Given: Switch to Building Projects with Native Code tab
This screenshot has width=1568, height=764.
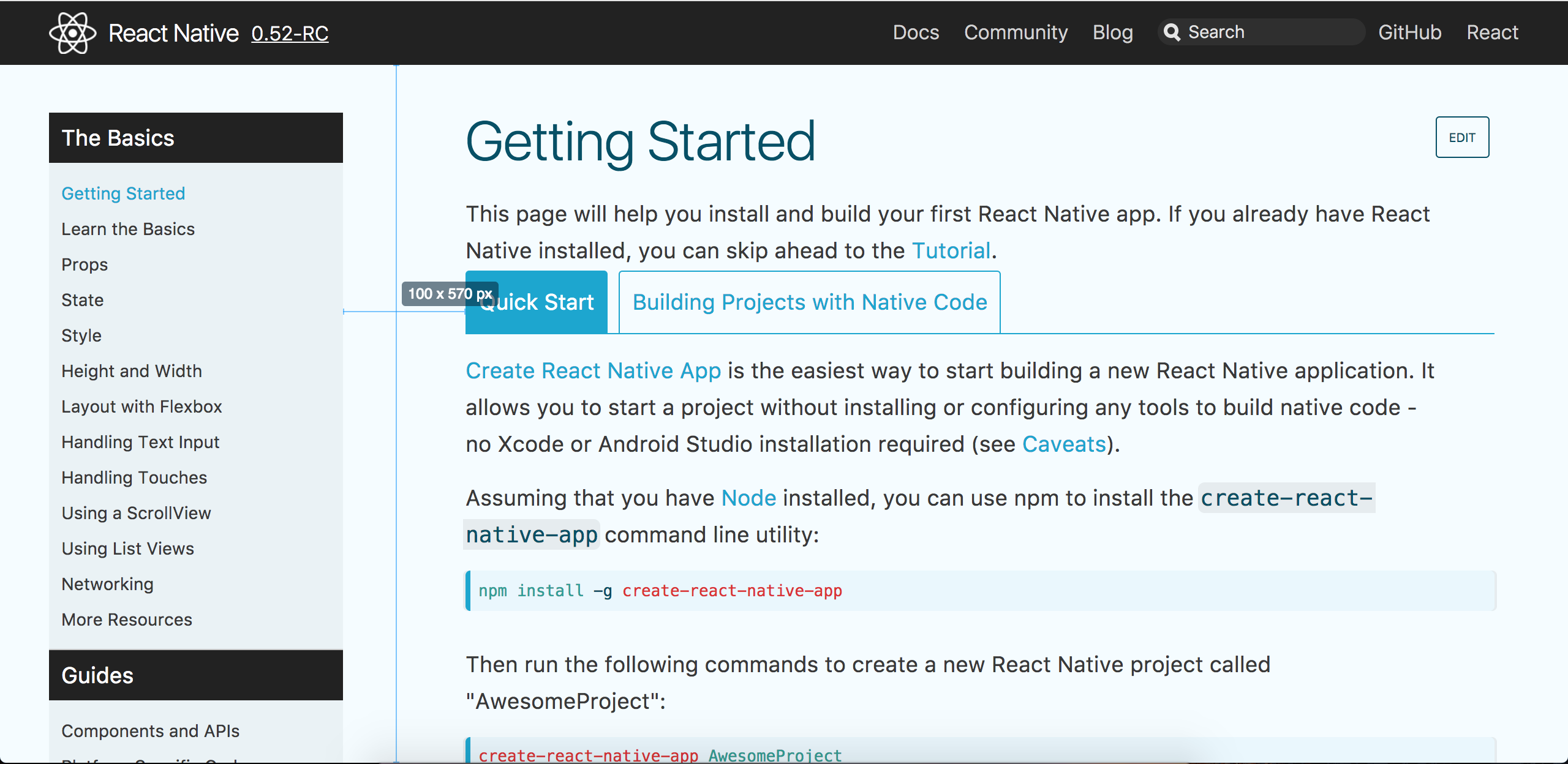Looking at the screenshot, I should tap(810, 302).
